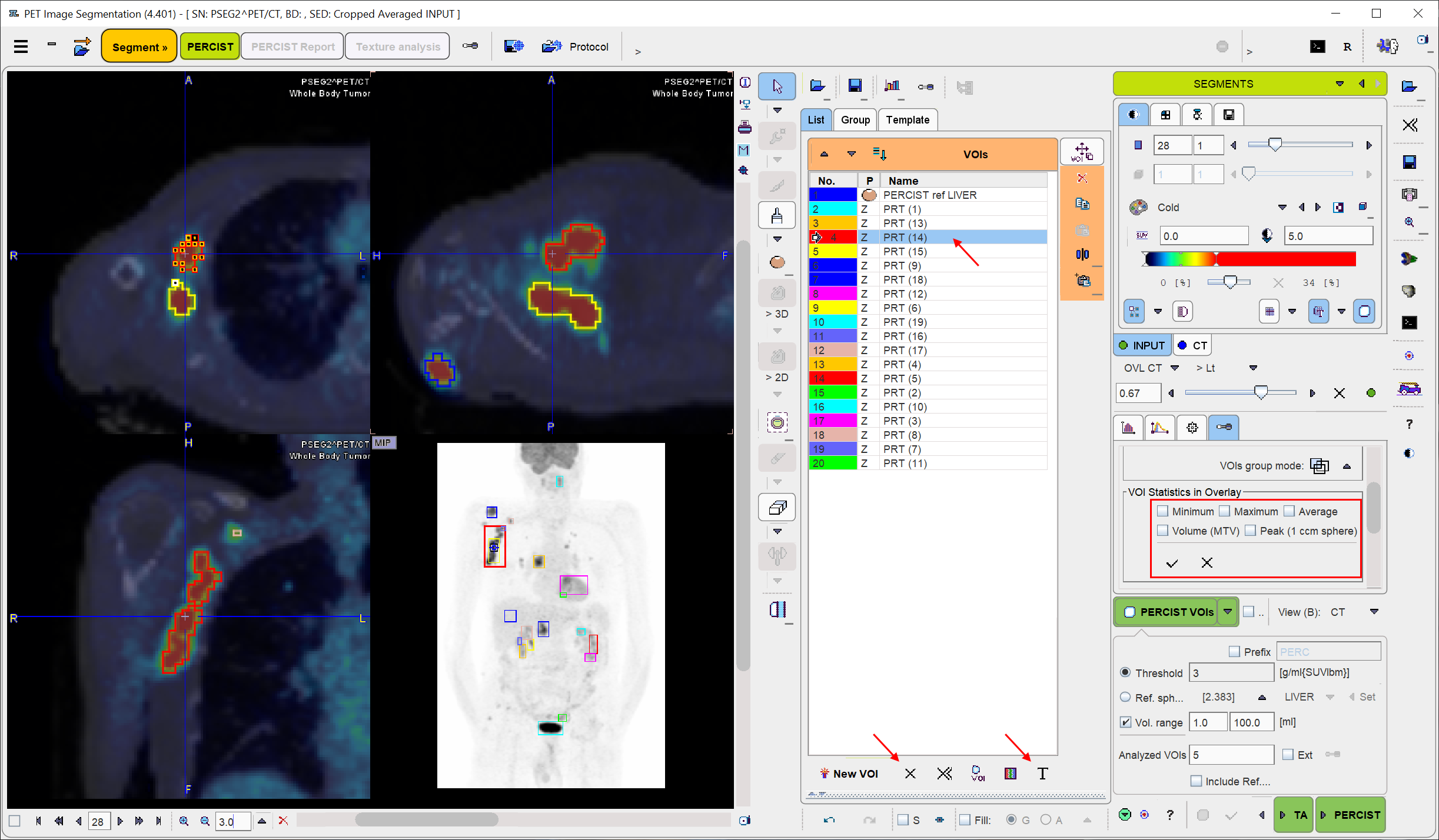Click the New VOI button

[x=849, y=774]
